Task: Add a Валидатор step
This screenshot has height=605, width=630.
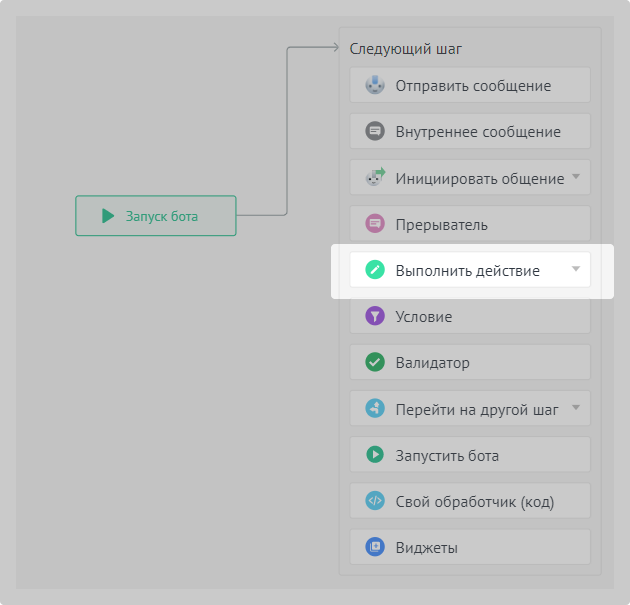Action: pyautogui.click(x=470, y=362)
